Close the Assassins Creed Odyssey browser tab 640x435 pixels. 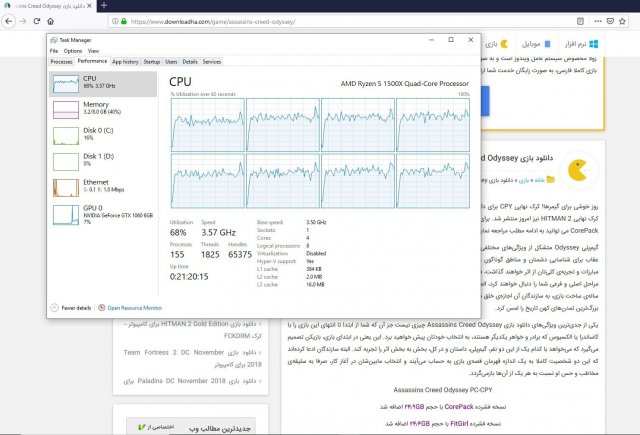[x=89, y=6]
